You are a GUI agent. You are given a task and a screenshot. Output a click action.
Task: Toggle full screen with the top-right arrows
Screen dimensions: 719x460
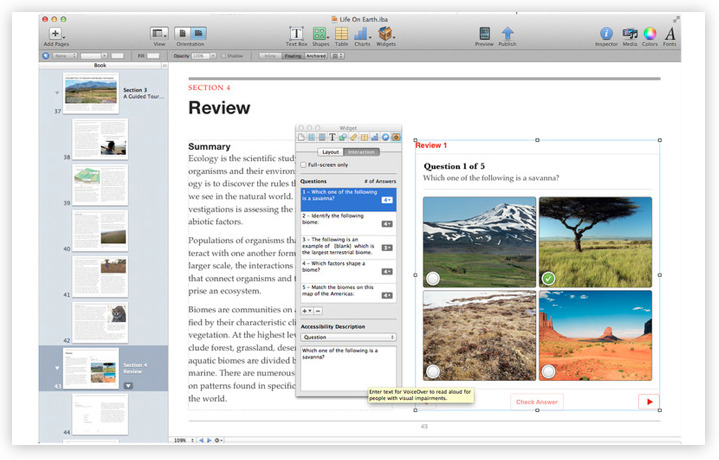coord(676,19)
